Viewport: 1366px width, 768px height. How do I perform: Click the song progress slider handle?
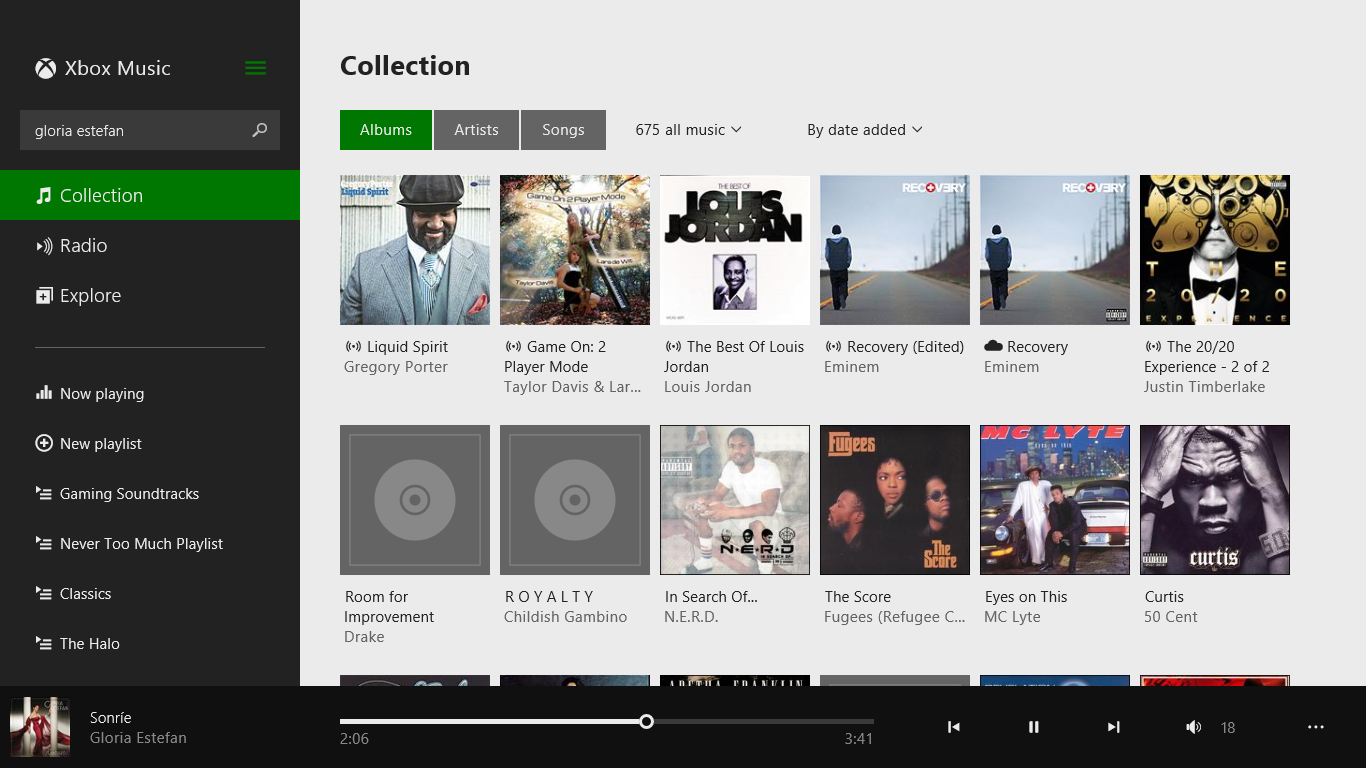[647, 721]
